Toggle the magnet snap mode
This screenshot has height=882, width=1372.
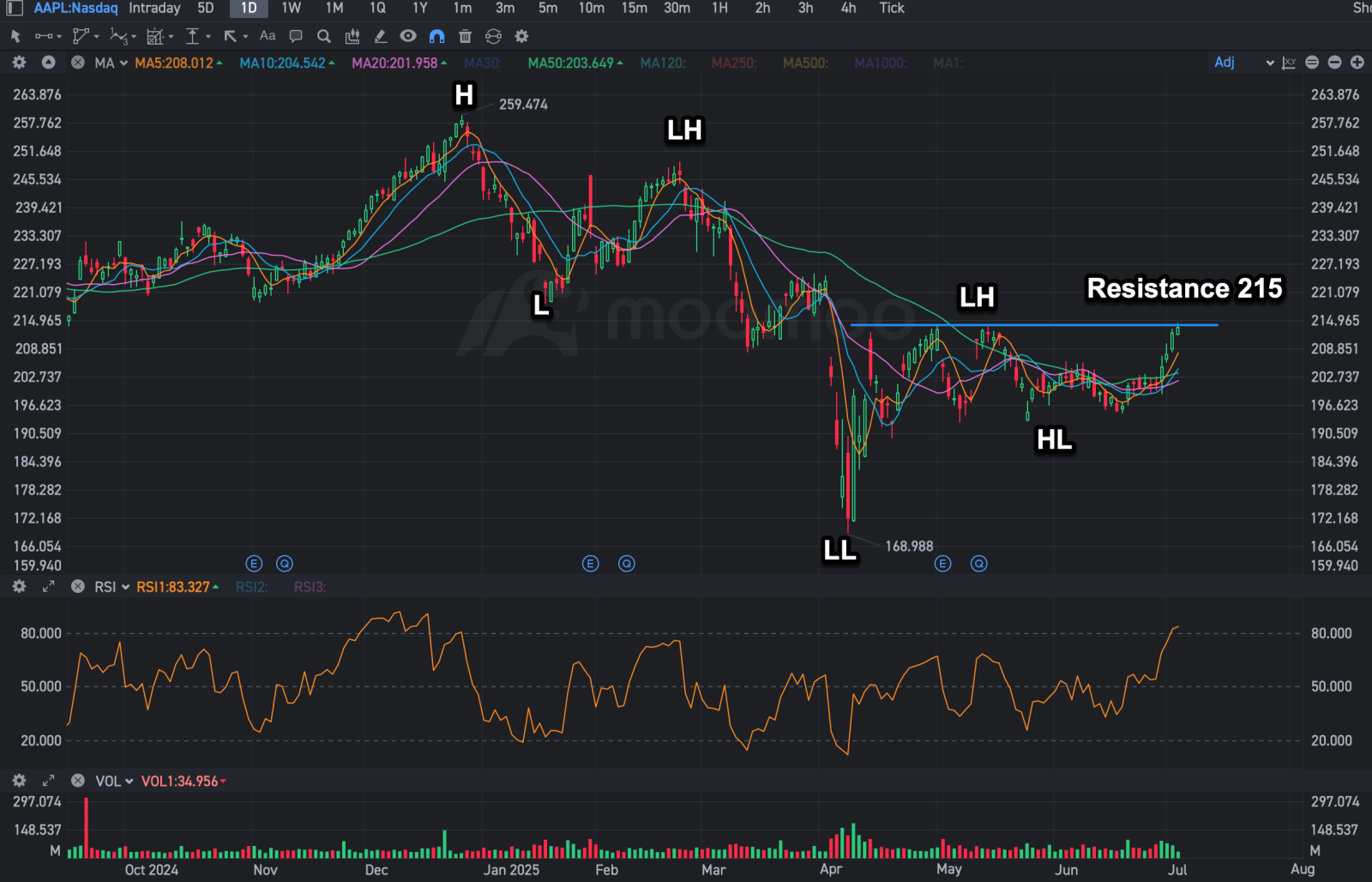coord(436,36)
